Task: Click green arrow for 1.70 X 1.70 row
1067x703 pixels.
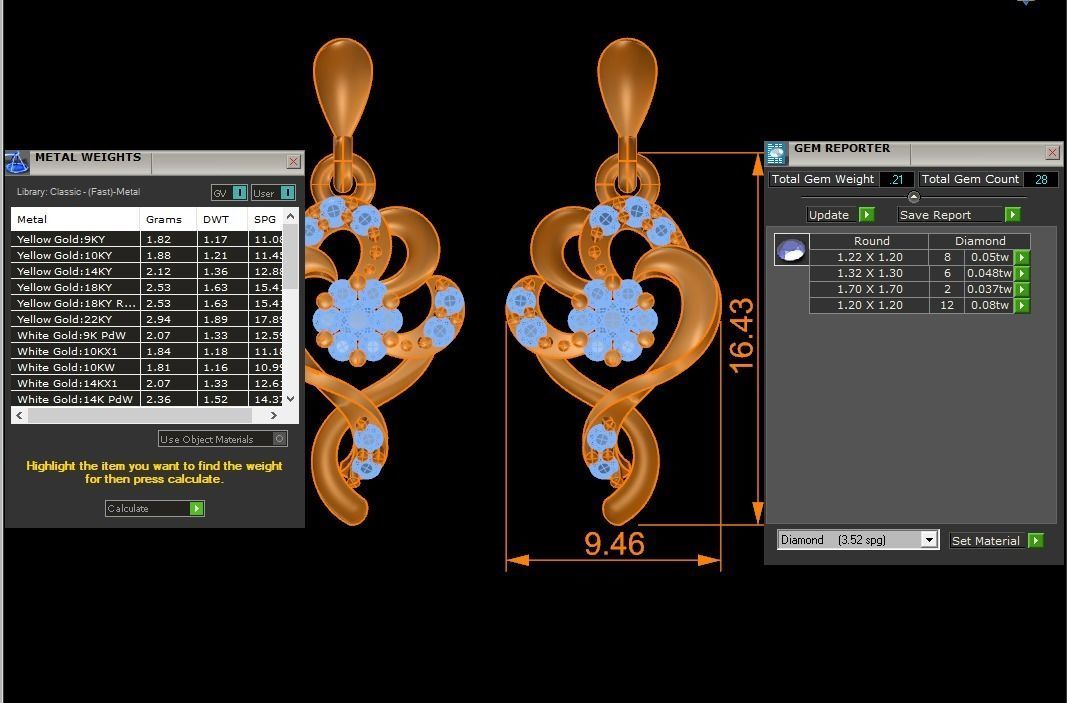Action: [1021, 289]
